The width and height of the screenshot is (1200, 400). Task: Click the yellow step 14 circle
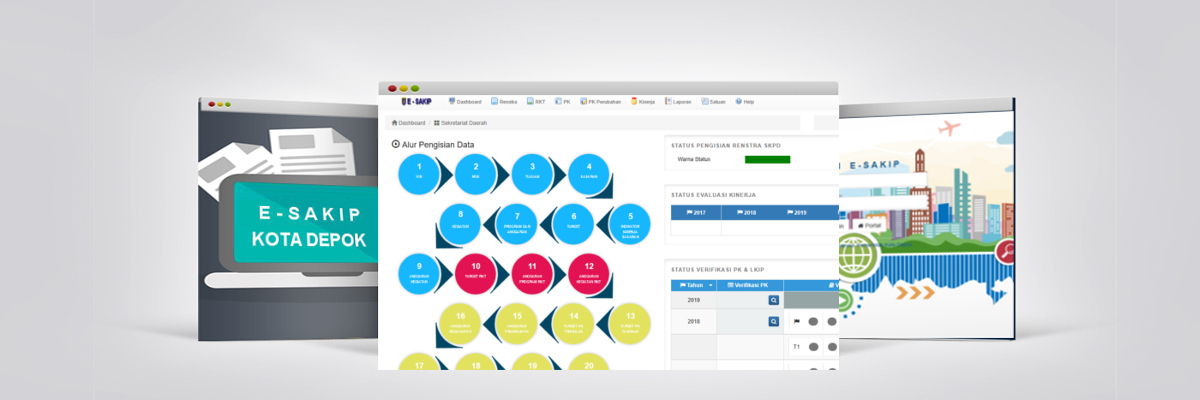(x=574, y=320)
